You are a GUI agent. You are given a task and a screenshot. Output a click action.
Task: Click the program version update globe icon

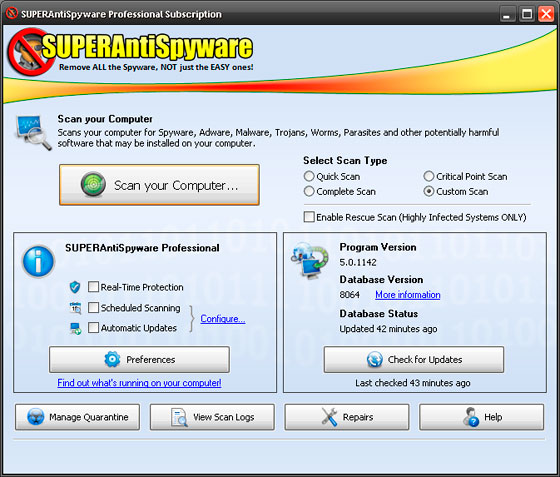(x=309, y=260)
